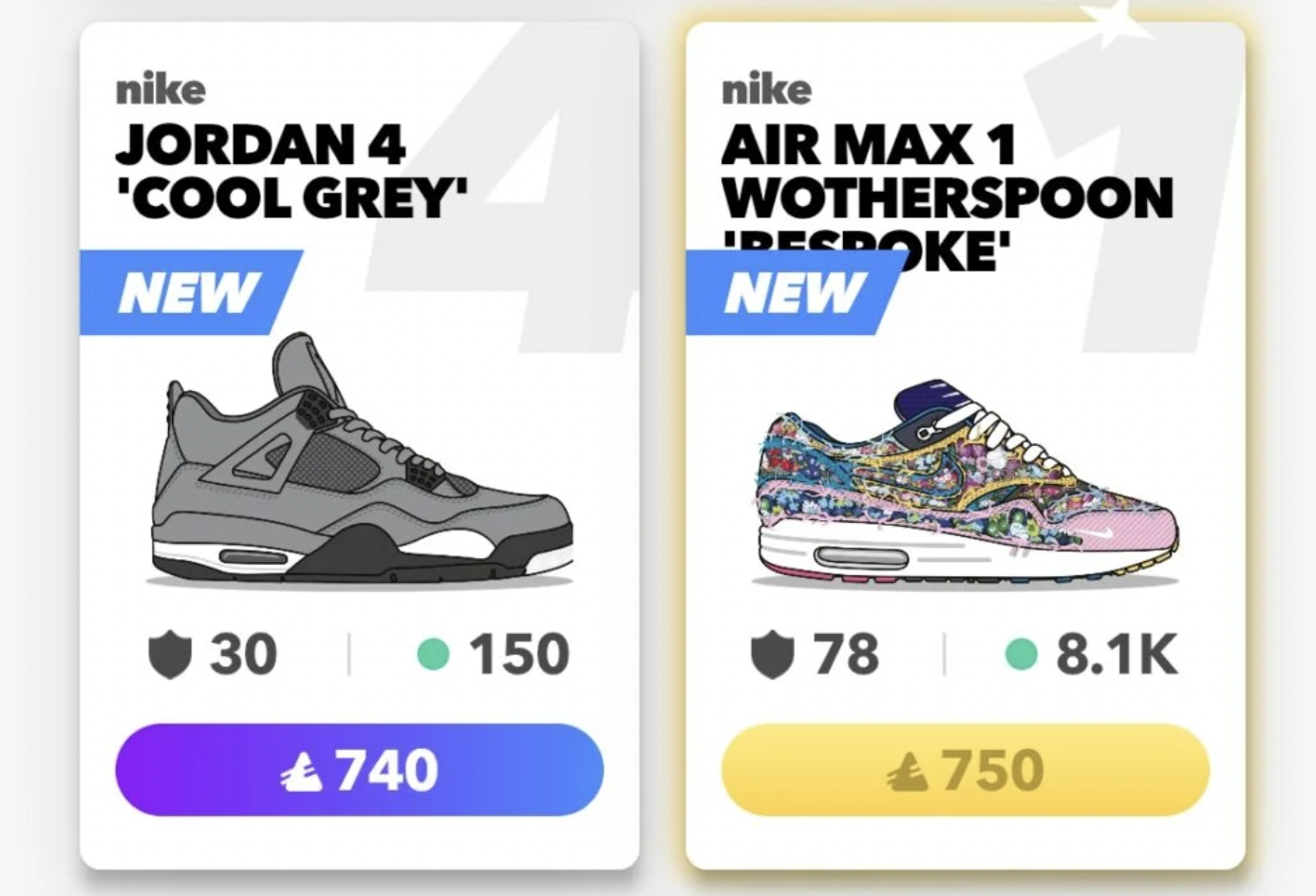The width and height of the screenshot is (1316, 896).
Task: Open the Jordan 4 'Cool Grey' title
Action: 291,171
